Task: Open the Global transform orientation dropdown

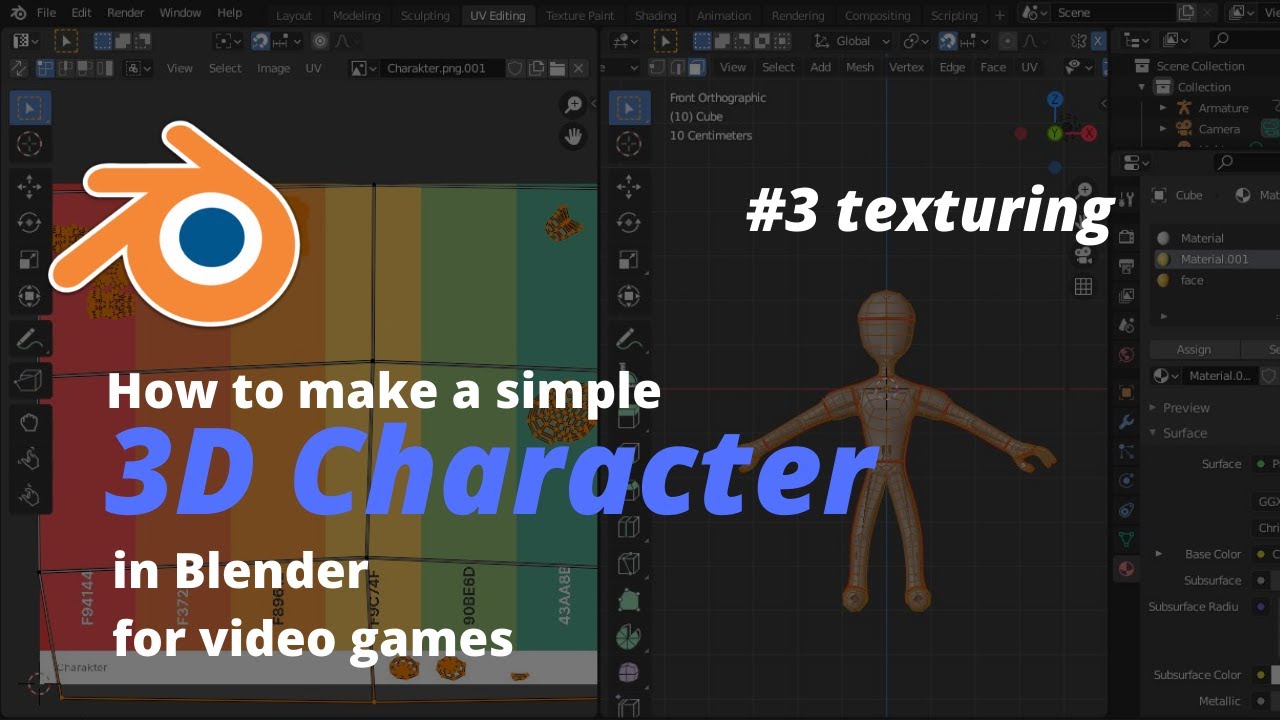Action: coord(851,41)
